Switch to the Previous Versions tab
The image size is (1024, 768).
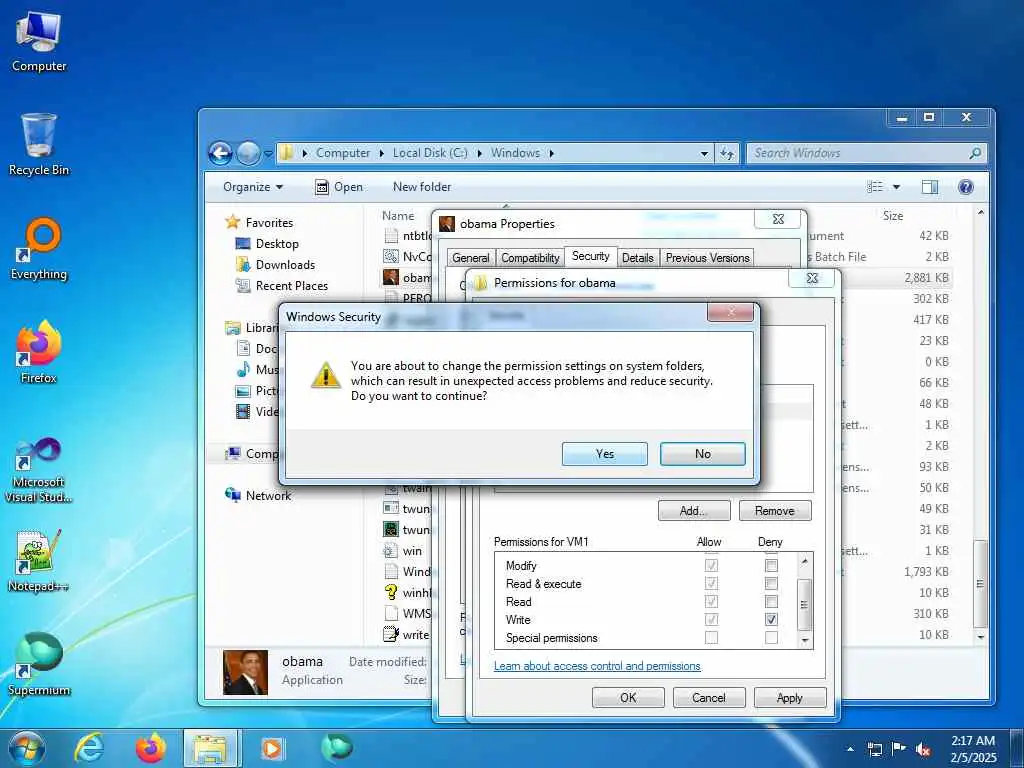(x=707, y=258)
